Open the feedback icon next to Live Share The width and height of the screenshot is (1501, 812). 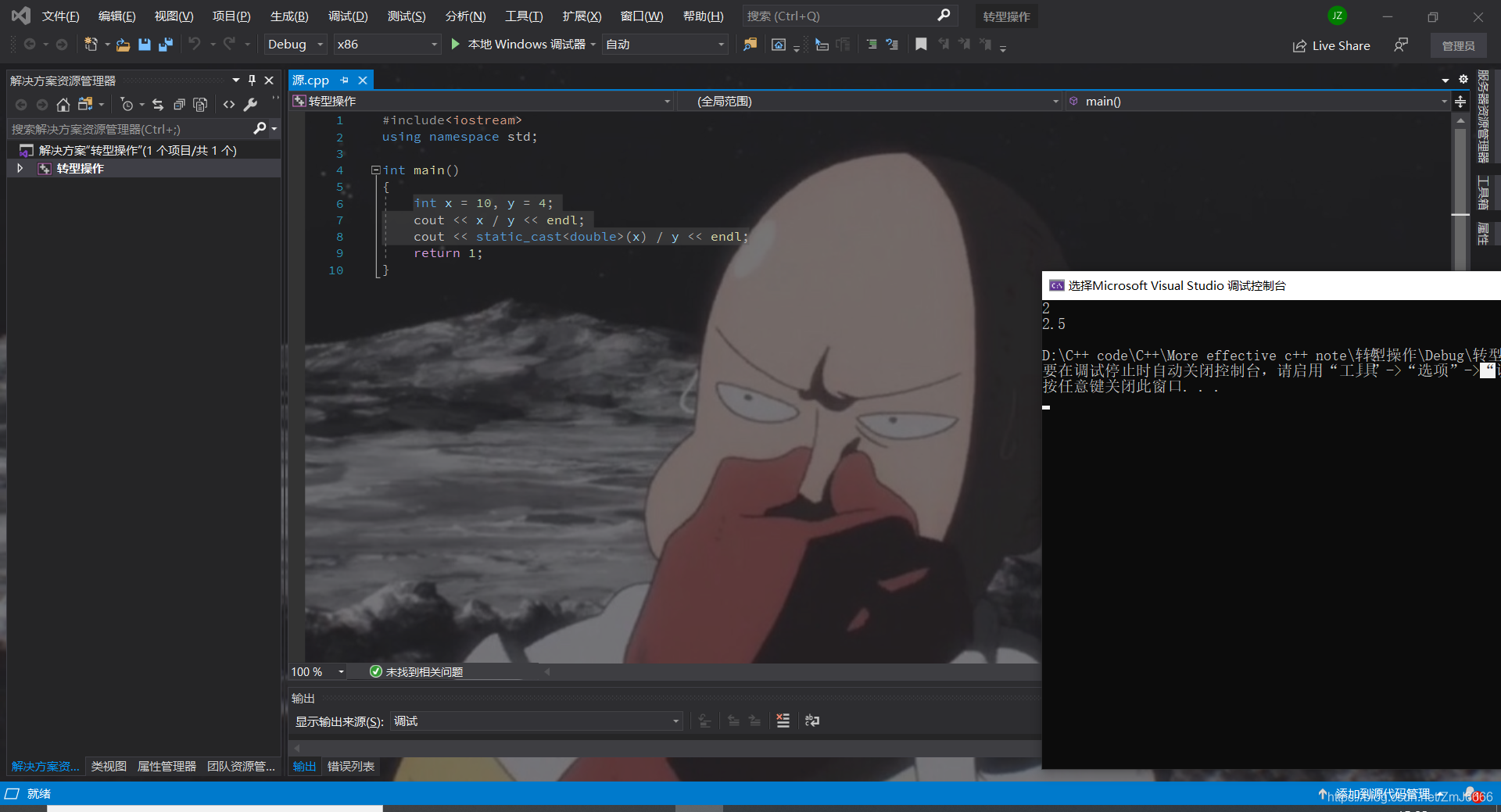(x=1401, y=45)
